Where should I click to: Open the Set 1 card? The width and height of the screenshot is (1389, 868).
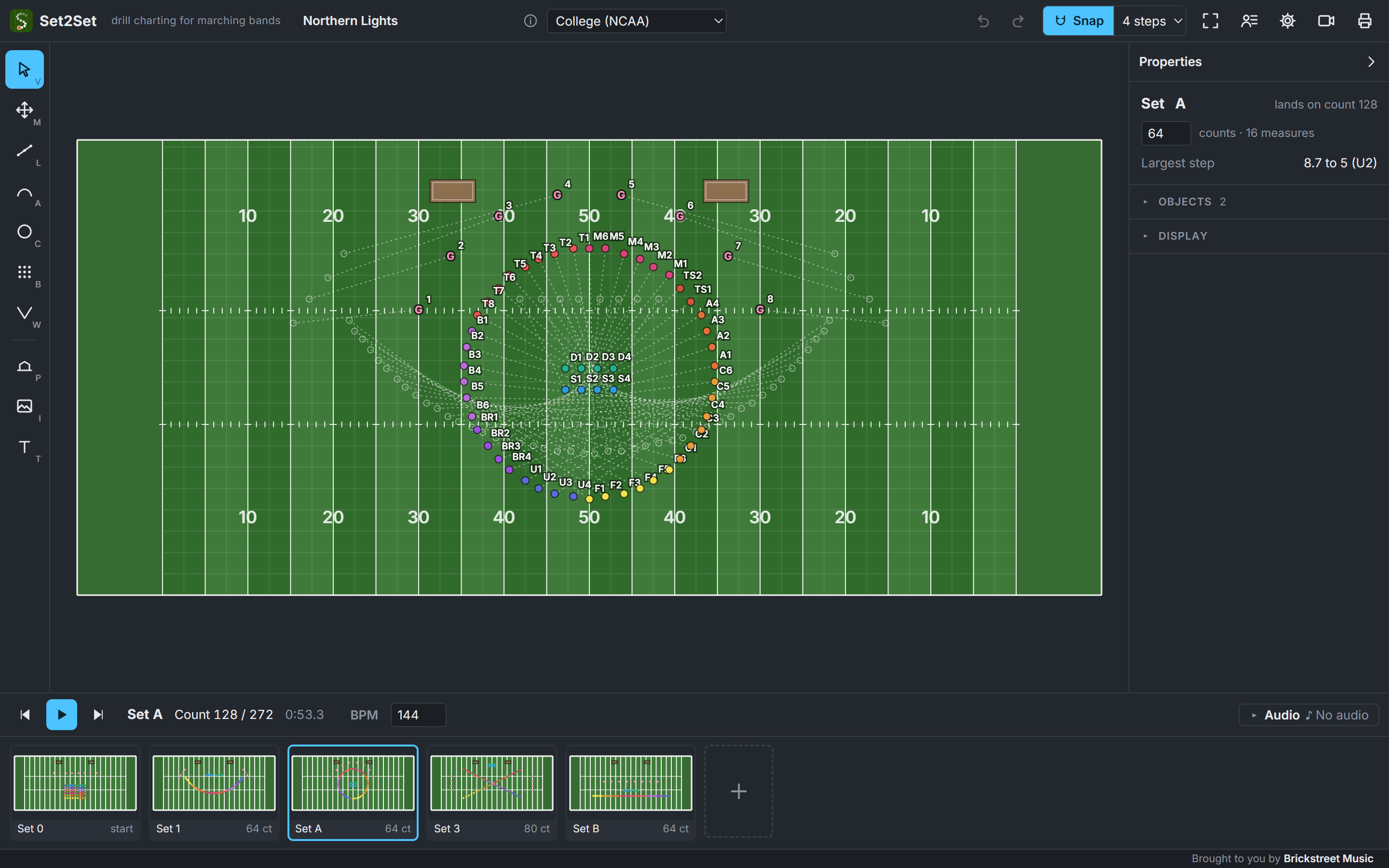click(214, 792)
